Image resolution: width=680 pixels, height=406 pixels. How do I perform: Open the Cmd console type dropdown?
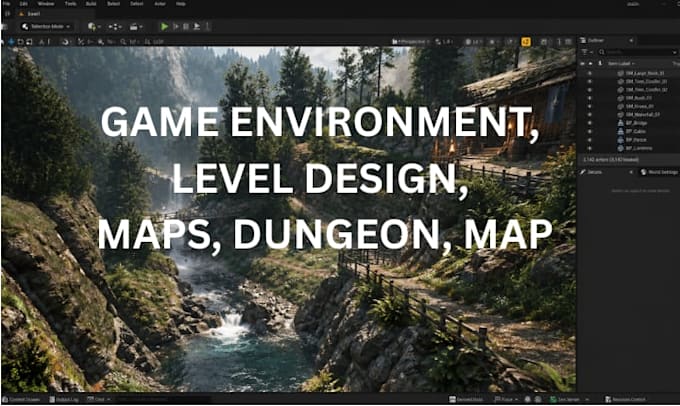point(99,399)
